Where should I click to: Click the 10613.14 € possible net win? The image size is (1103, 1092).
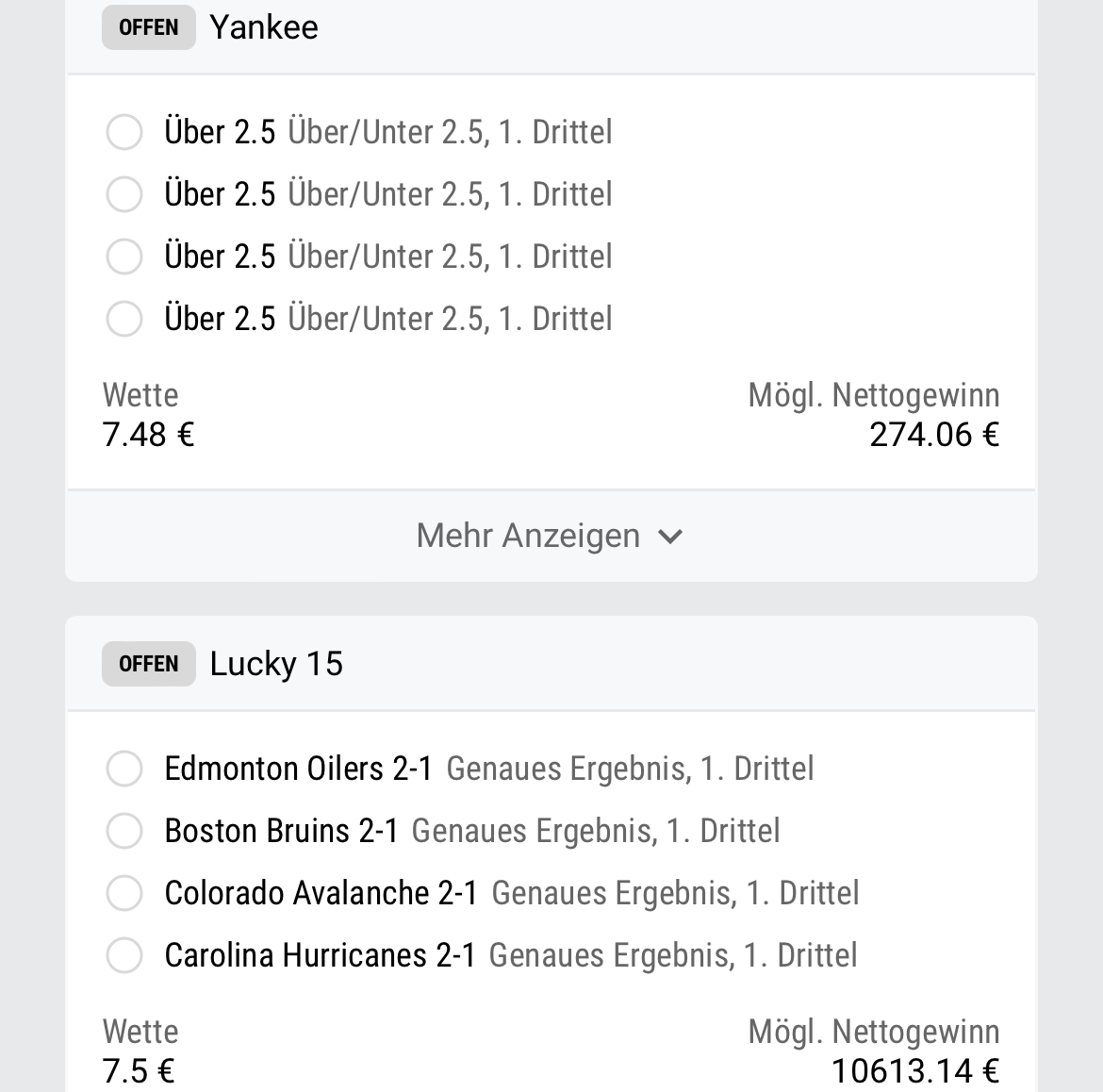coord(914,1071)
